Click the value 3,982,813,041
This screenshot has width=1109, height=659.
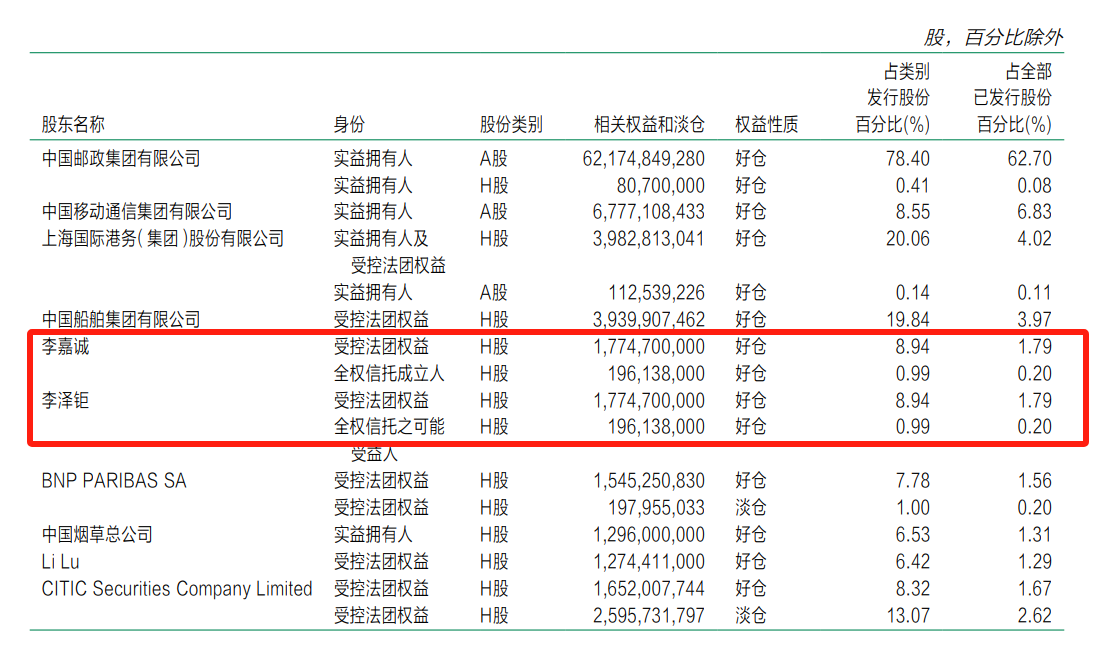pyautogui.click(x=649, y=238)
